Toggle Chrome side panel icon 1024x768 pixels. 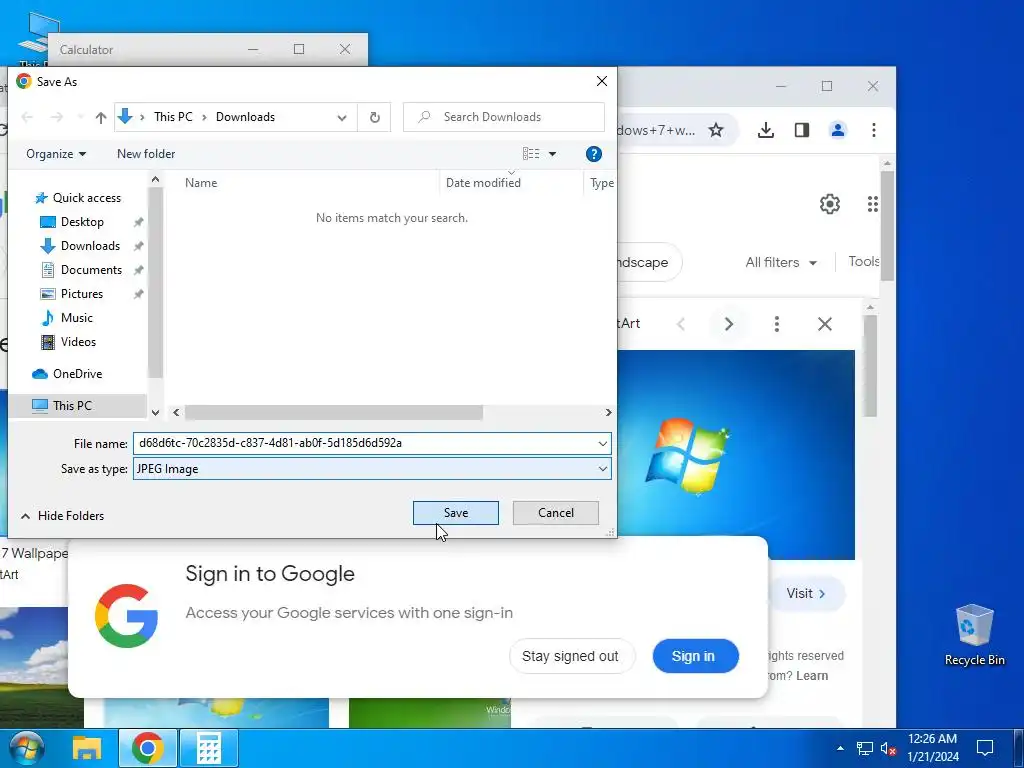(802, 130)
